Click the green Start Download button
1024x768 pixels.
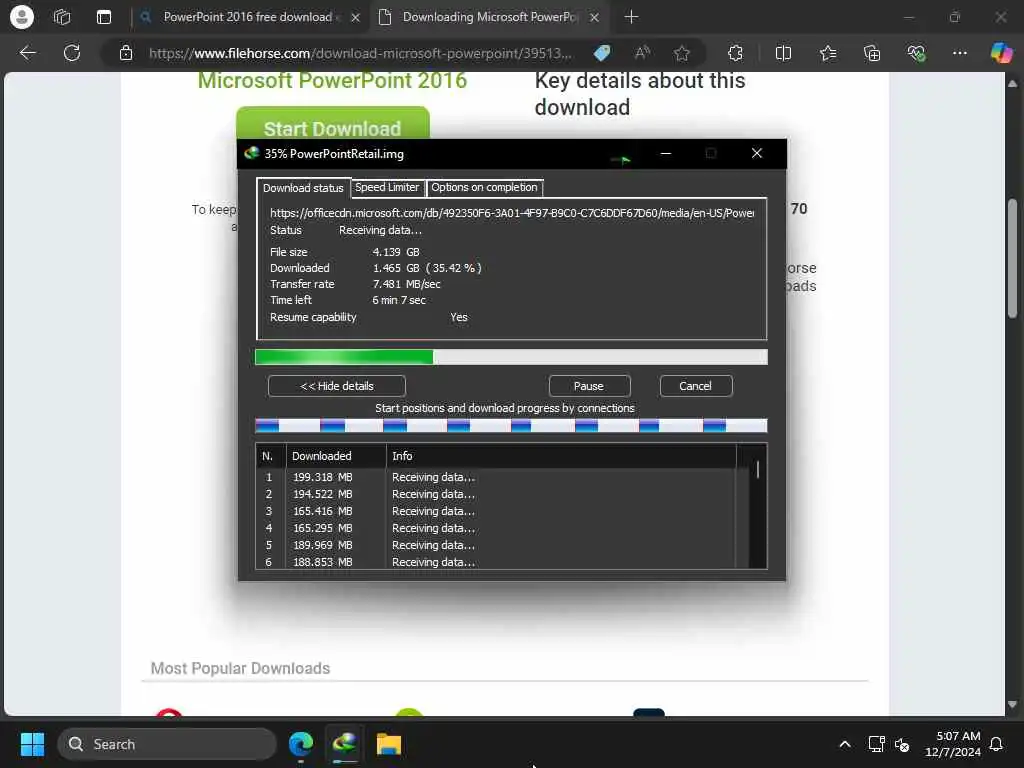pos(332,124)
